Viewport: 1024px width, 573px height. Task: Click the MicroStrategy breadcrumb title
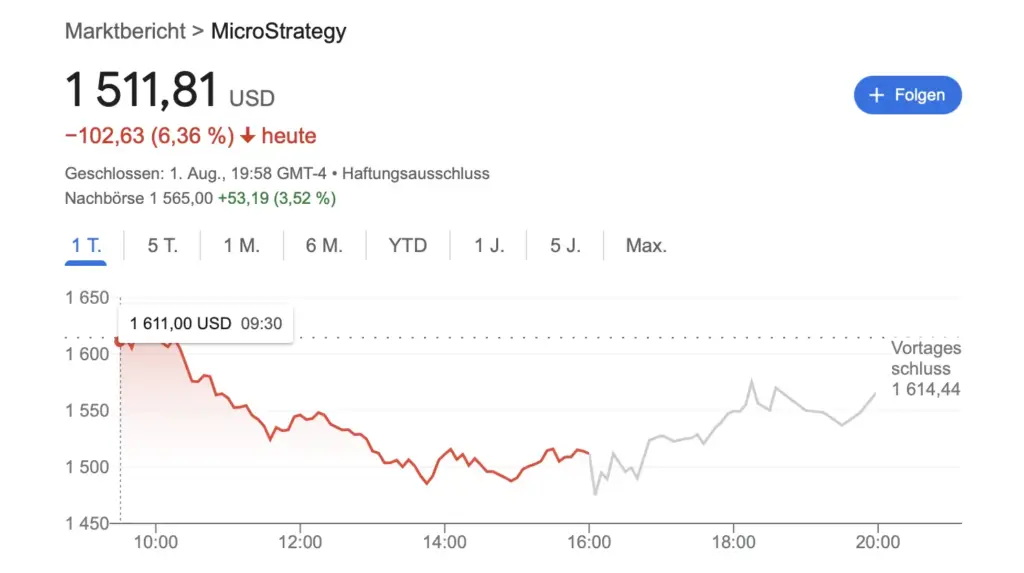point(278,31)
